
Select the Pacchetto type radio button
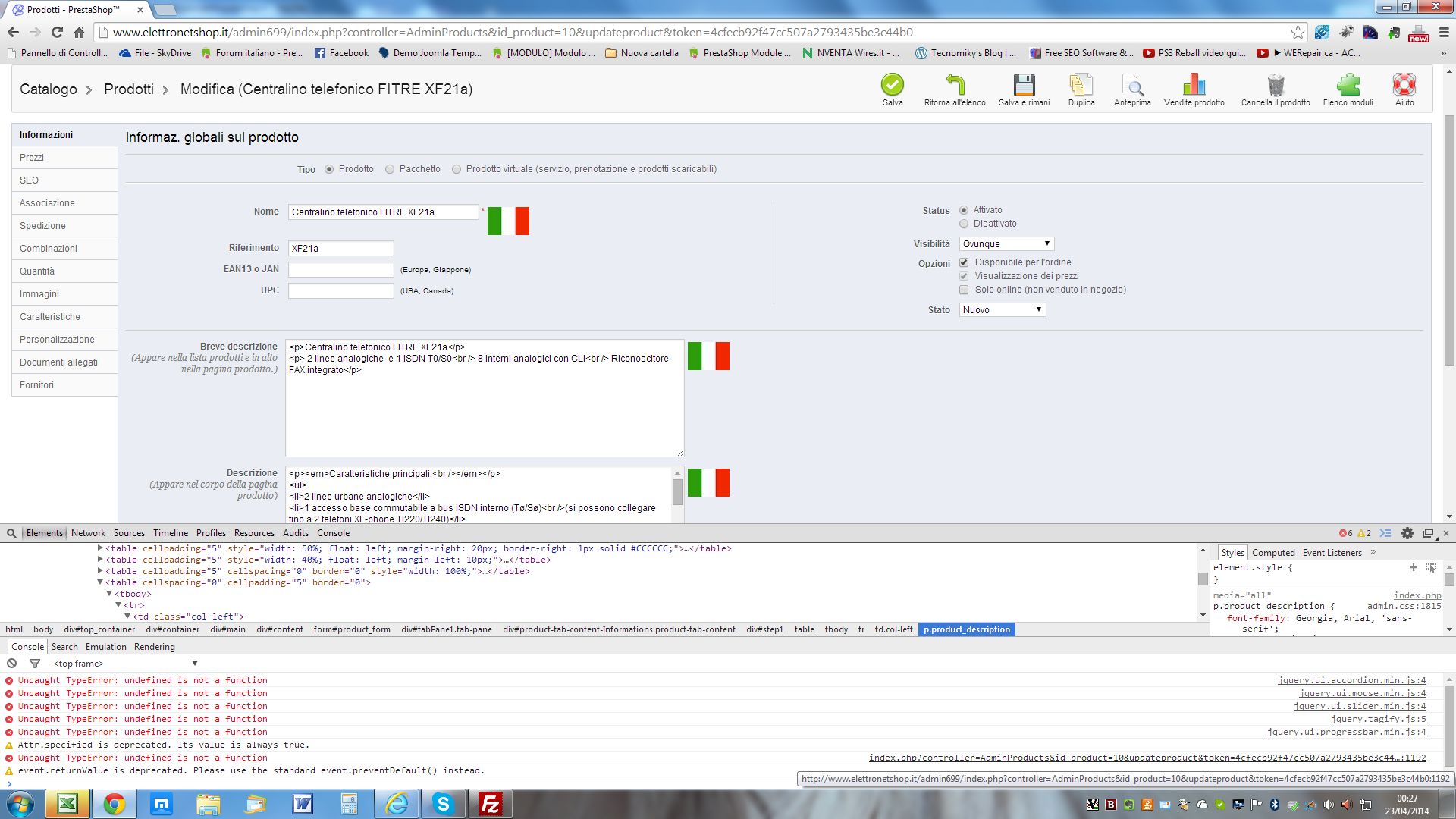click(390, 169)
